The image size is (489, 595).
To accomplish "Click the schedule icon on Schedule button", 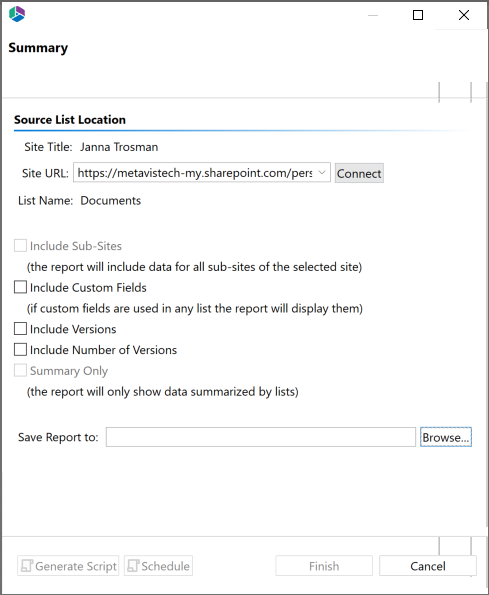I will (x=133, y=566).
